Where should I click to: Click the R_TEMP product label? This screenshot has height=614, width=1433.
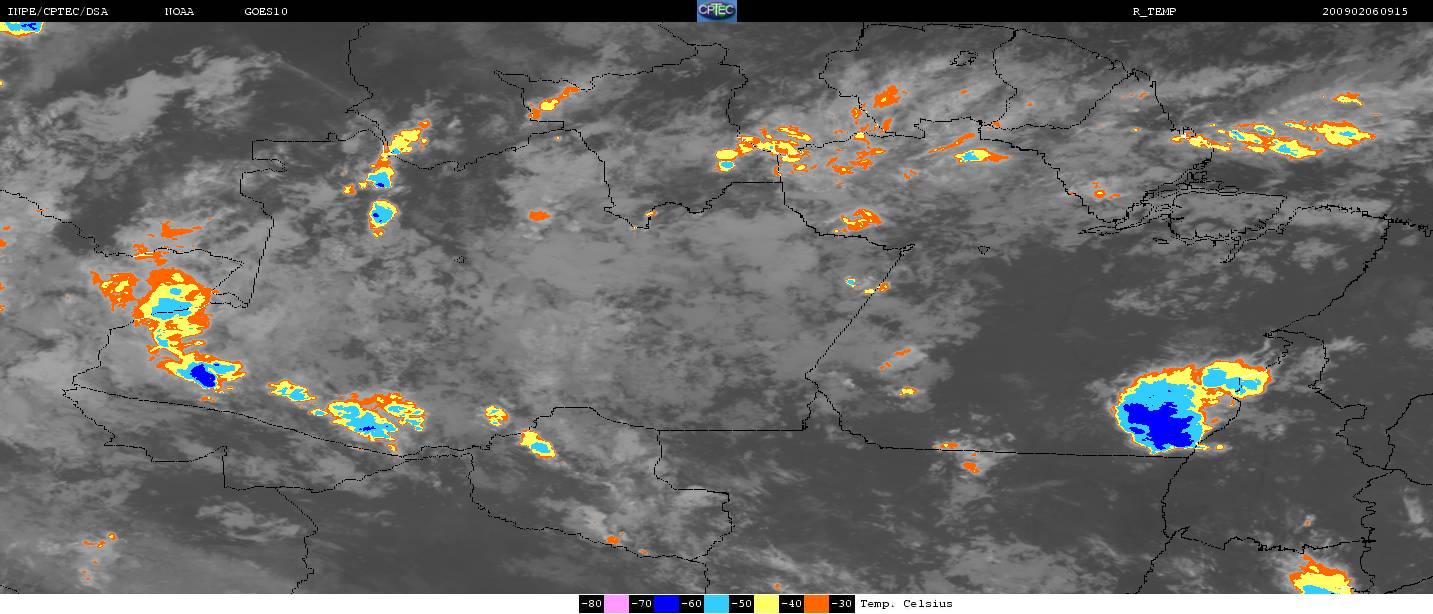point(1154,11)
